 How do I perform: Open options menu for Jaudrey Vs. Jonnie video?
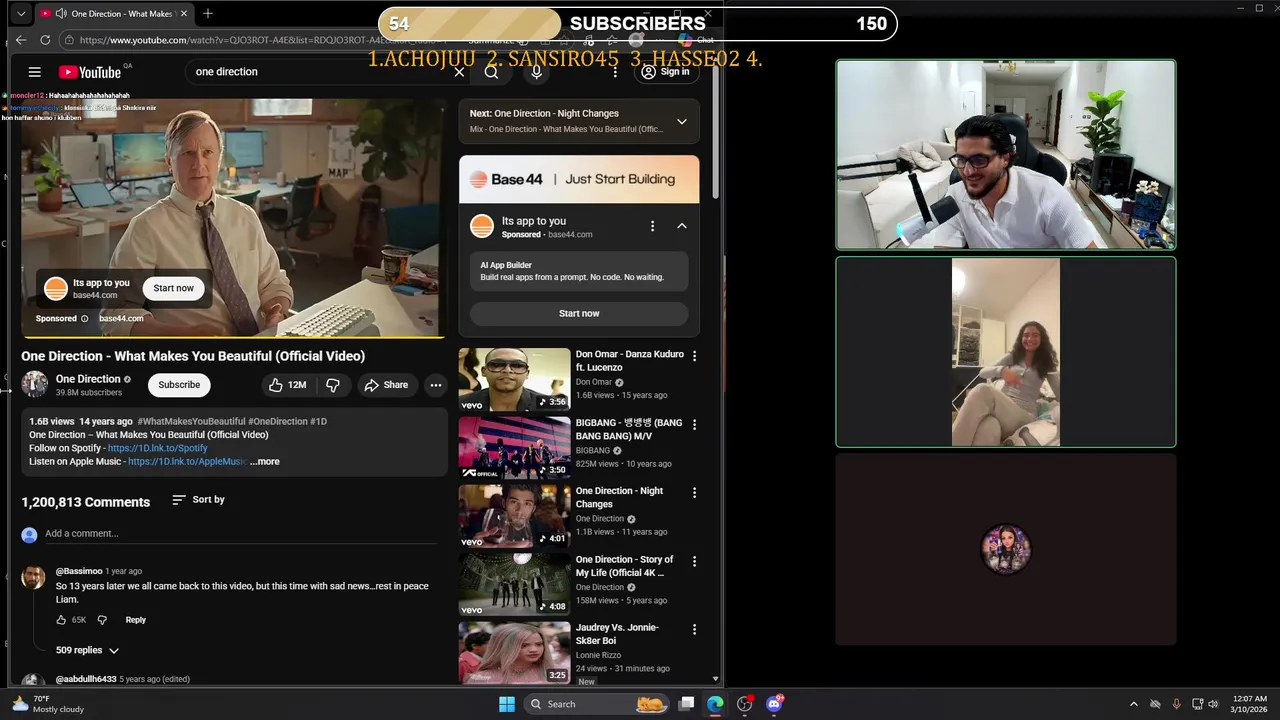tap(694, 629)
